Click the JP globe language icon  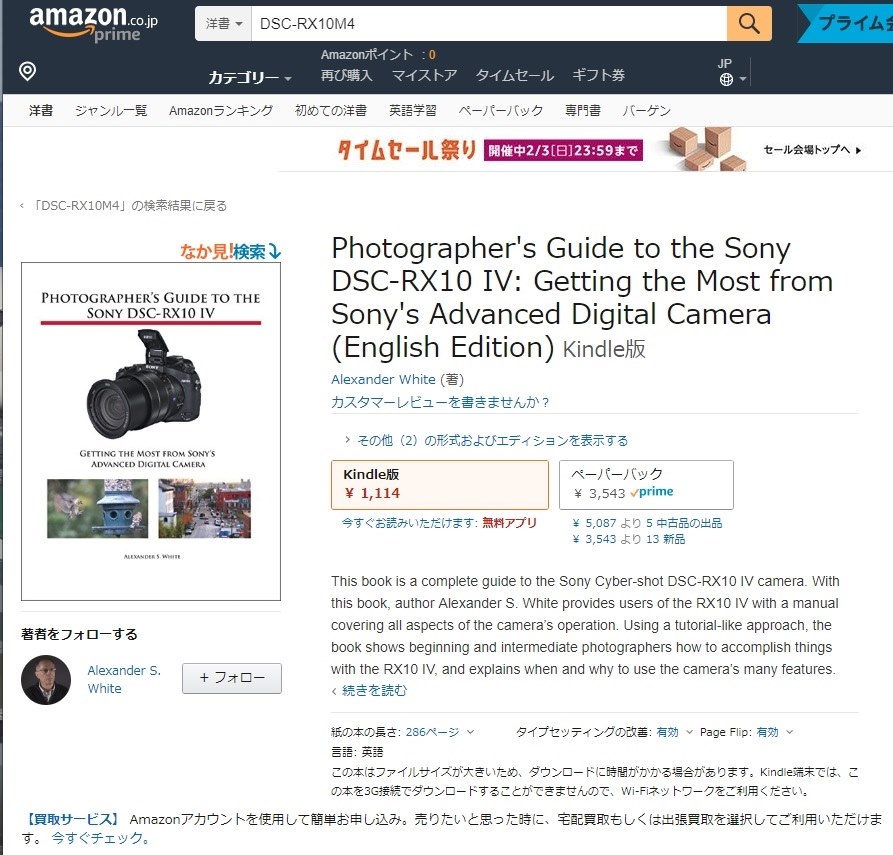(726, 79)
